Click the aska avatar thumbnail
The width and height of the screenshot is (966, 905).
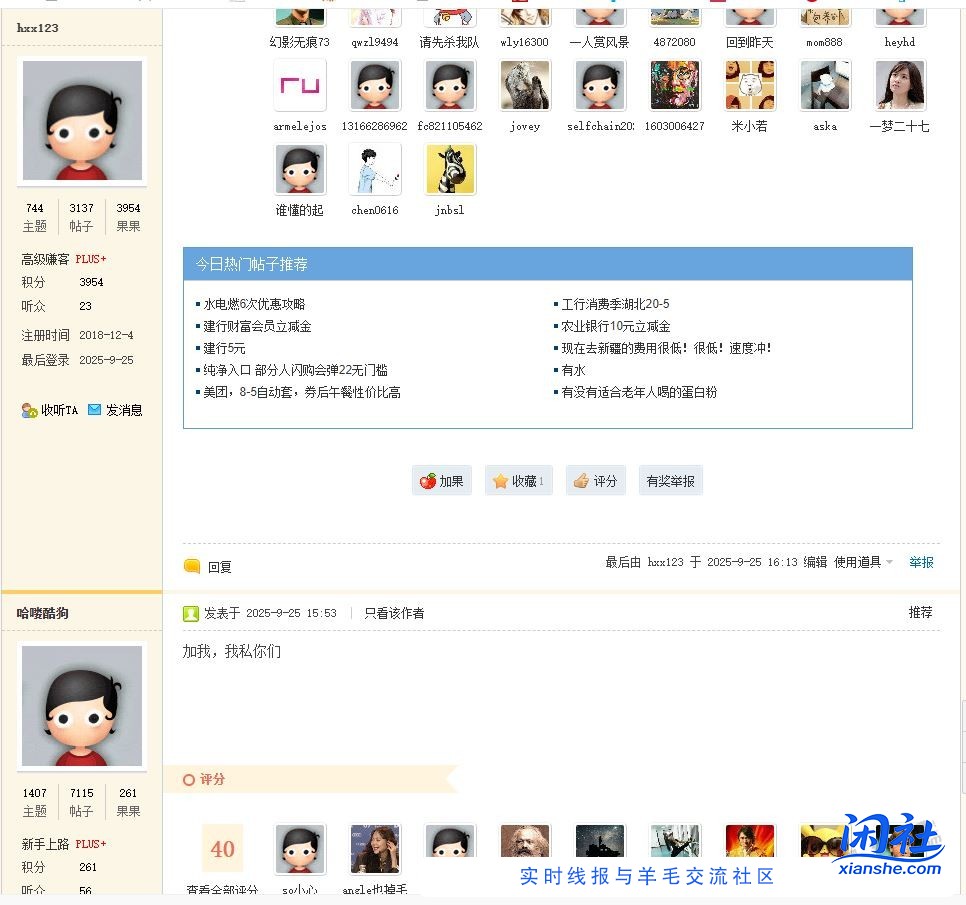click(824, 85)
